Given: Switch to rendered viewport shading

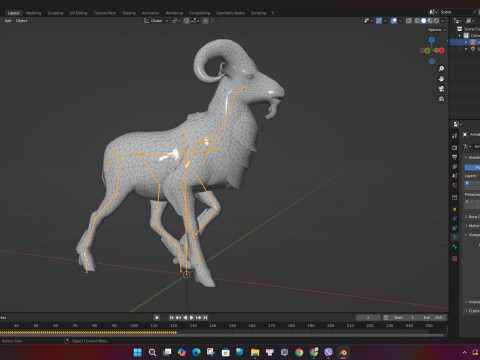Looking at the screenshot, I should point(436,21).
